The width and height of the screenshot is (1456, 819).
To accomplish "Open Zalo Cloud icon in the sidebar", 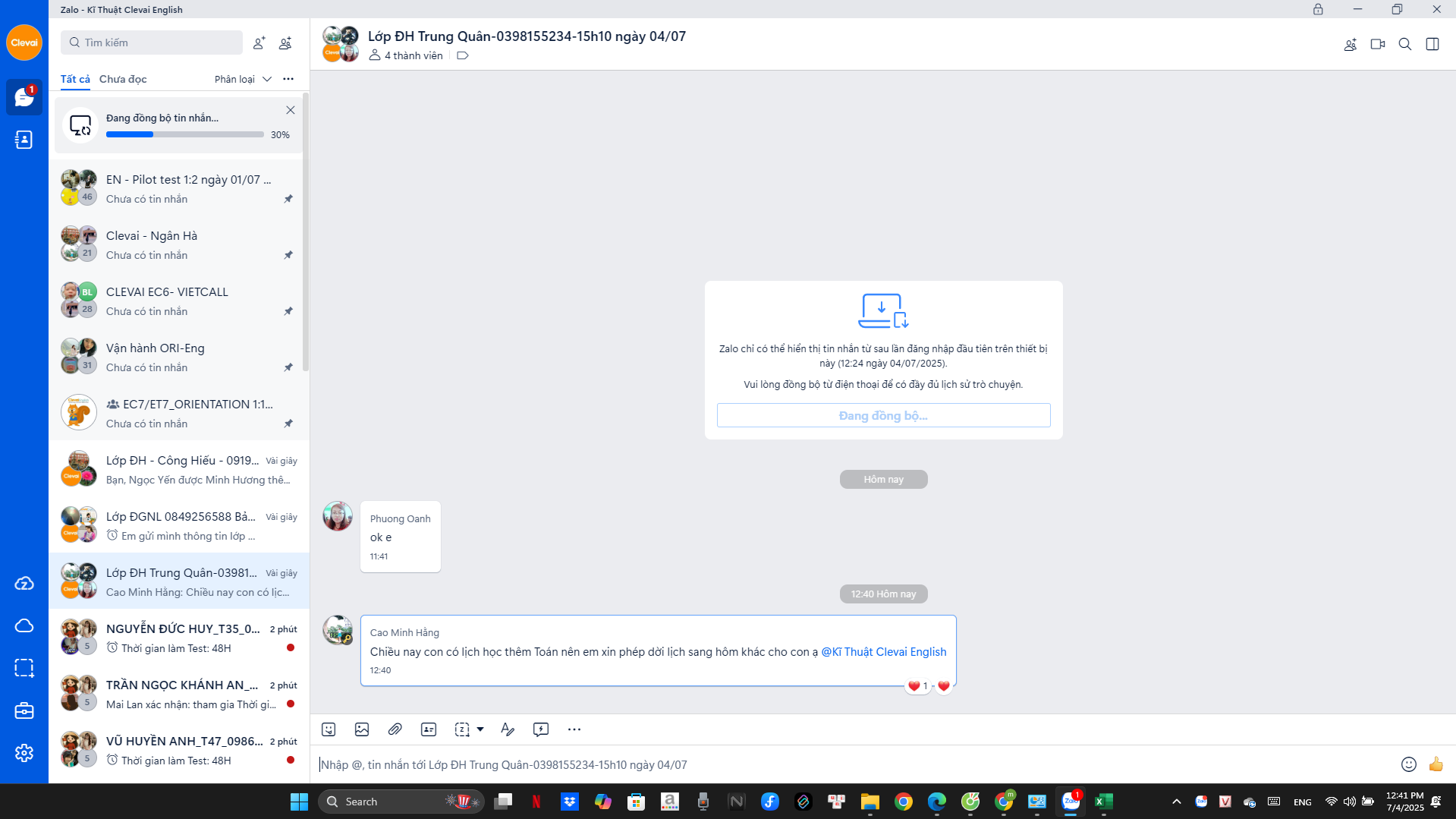I will click(24, 583).
